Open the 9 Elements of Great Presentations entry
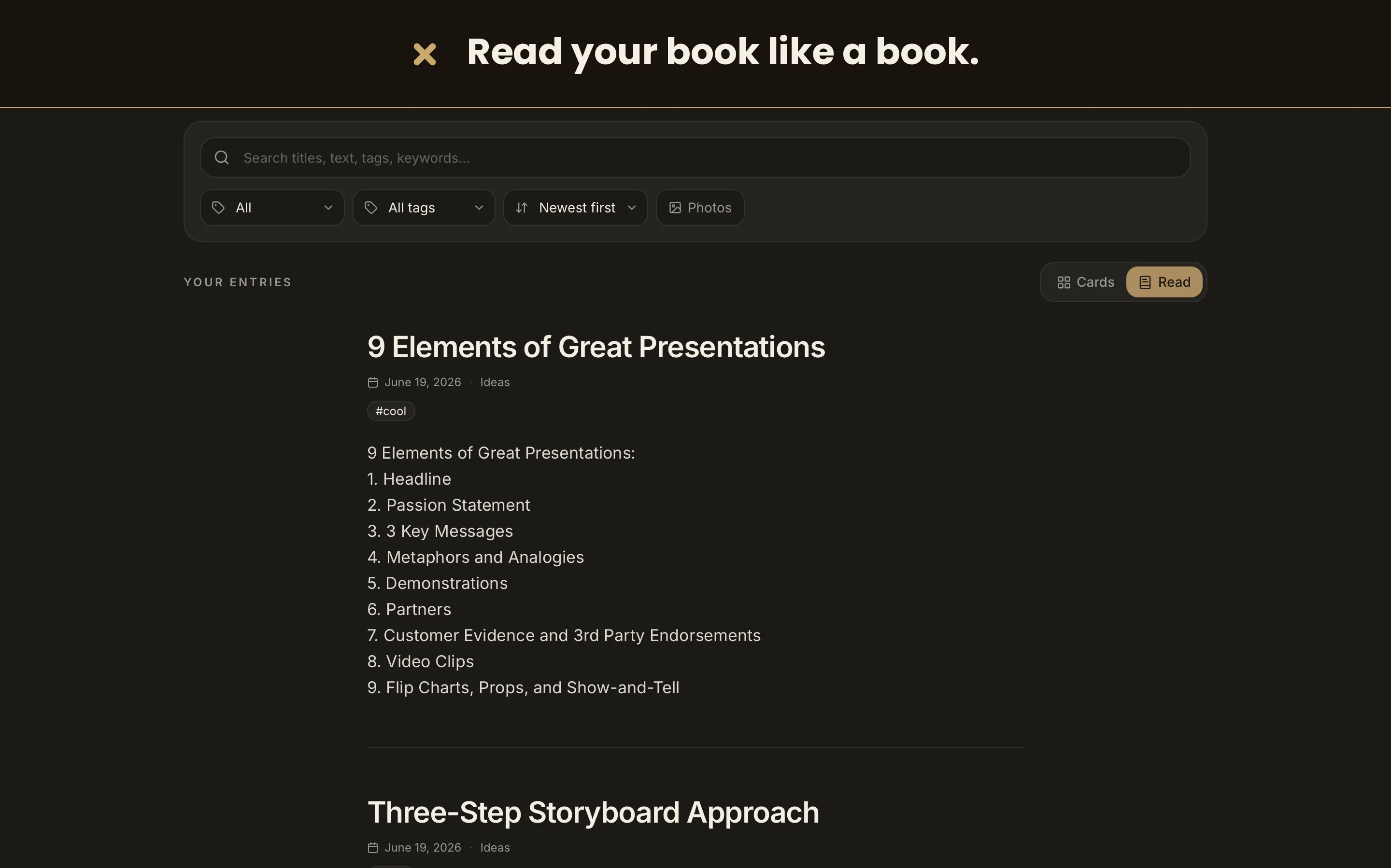Screen dimensions: 1391x868 596,347
